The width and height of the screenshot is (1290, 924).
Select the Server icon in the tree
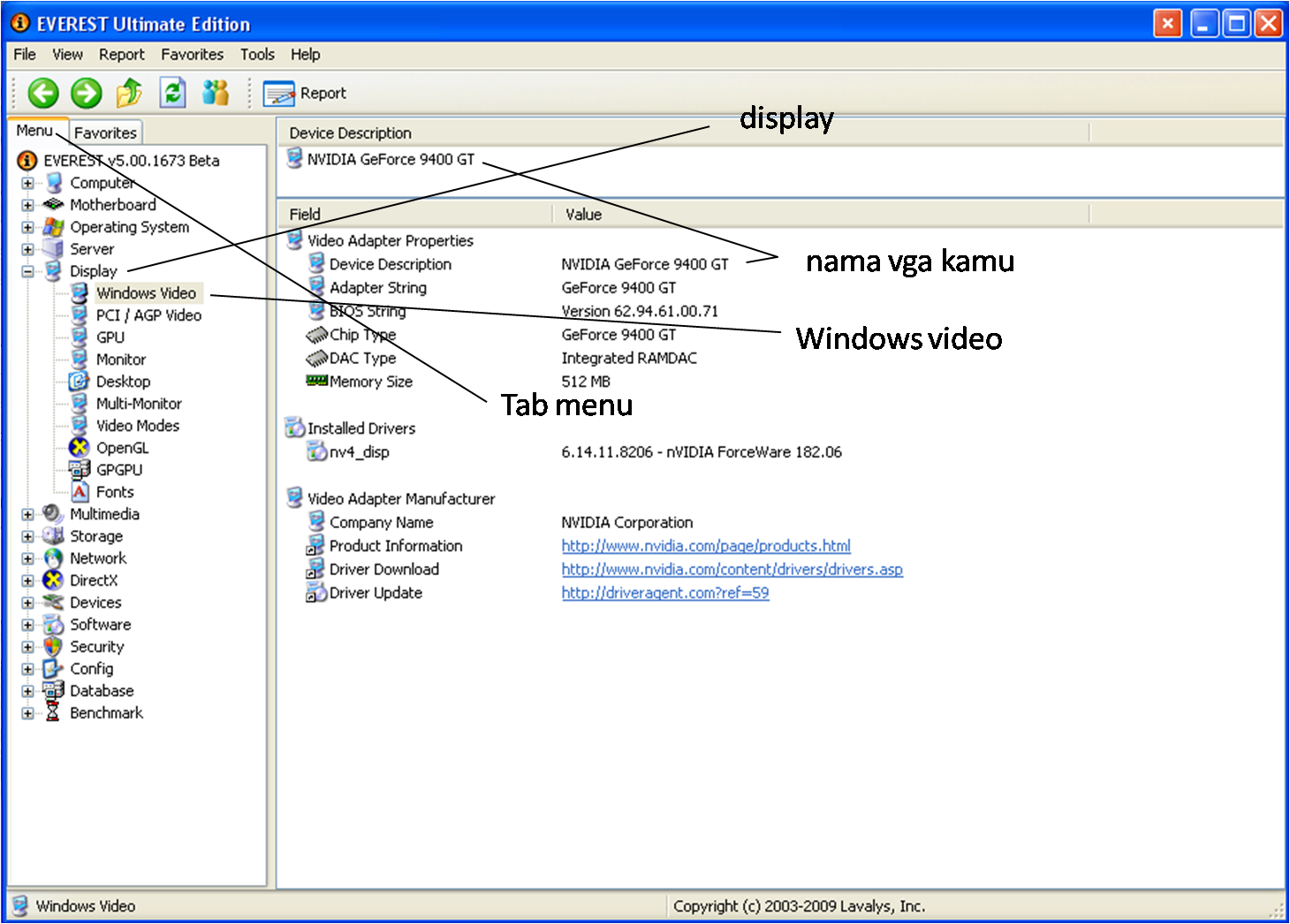(x=54, y=249)
